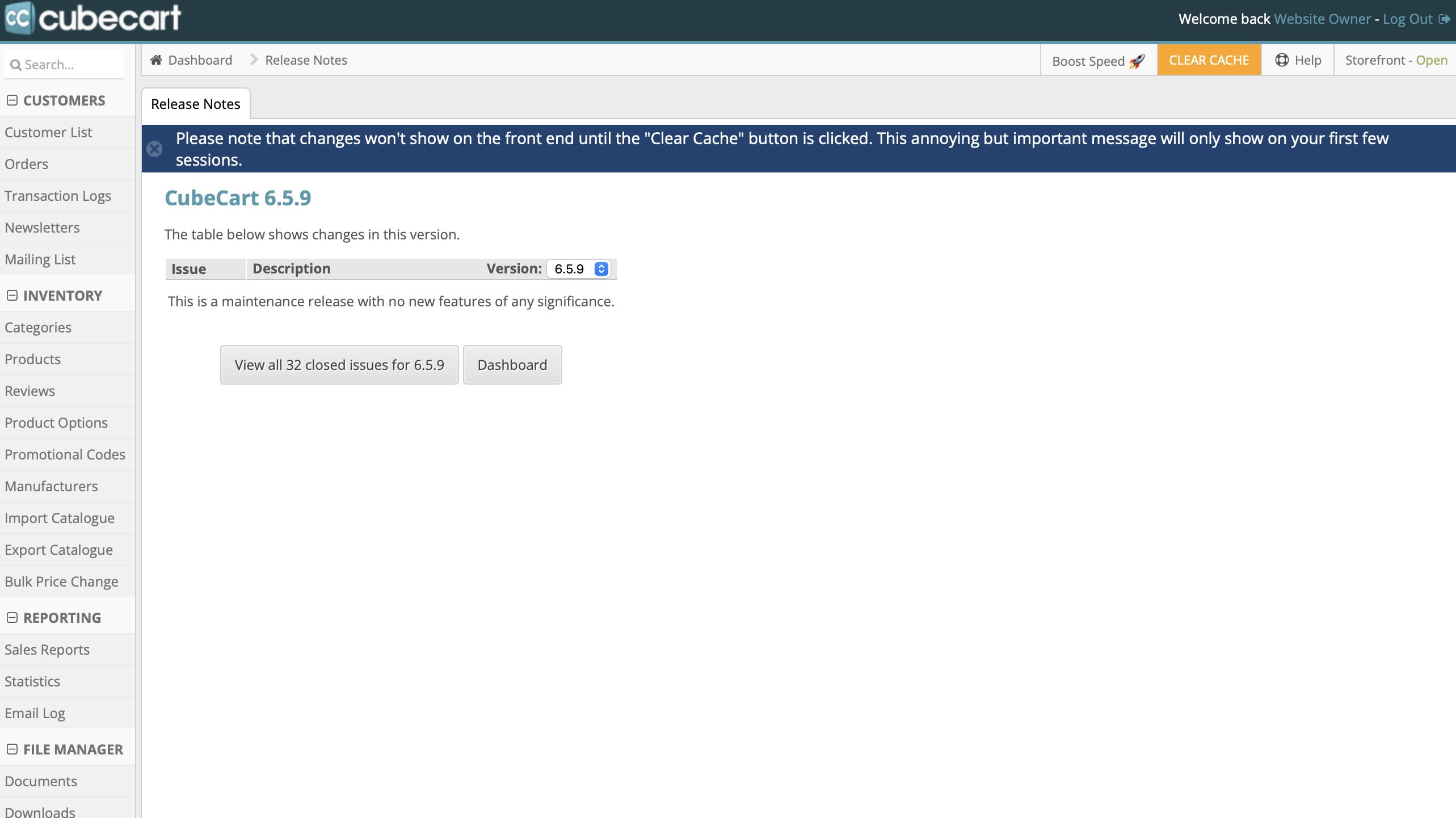This screenshot has width=1456, height=818.
Task: Switch to the Release Notes tab
Action: pos(195,103)
